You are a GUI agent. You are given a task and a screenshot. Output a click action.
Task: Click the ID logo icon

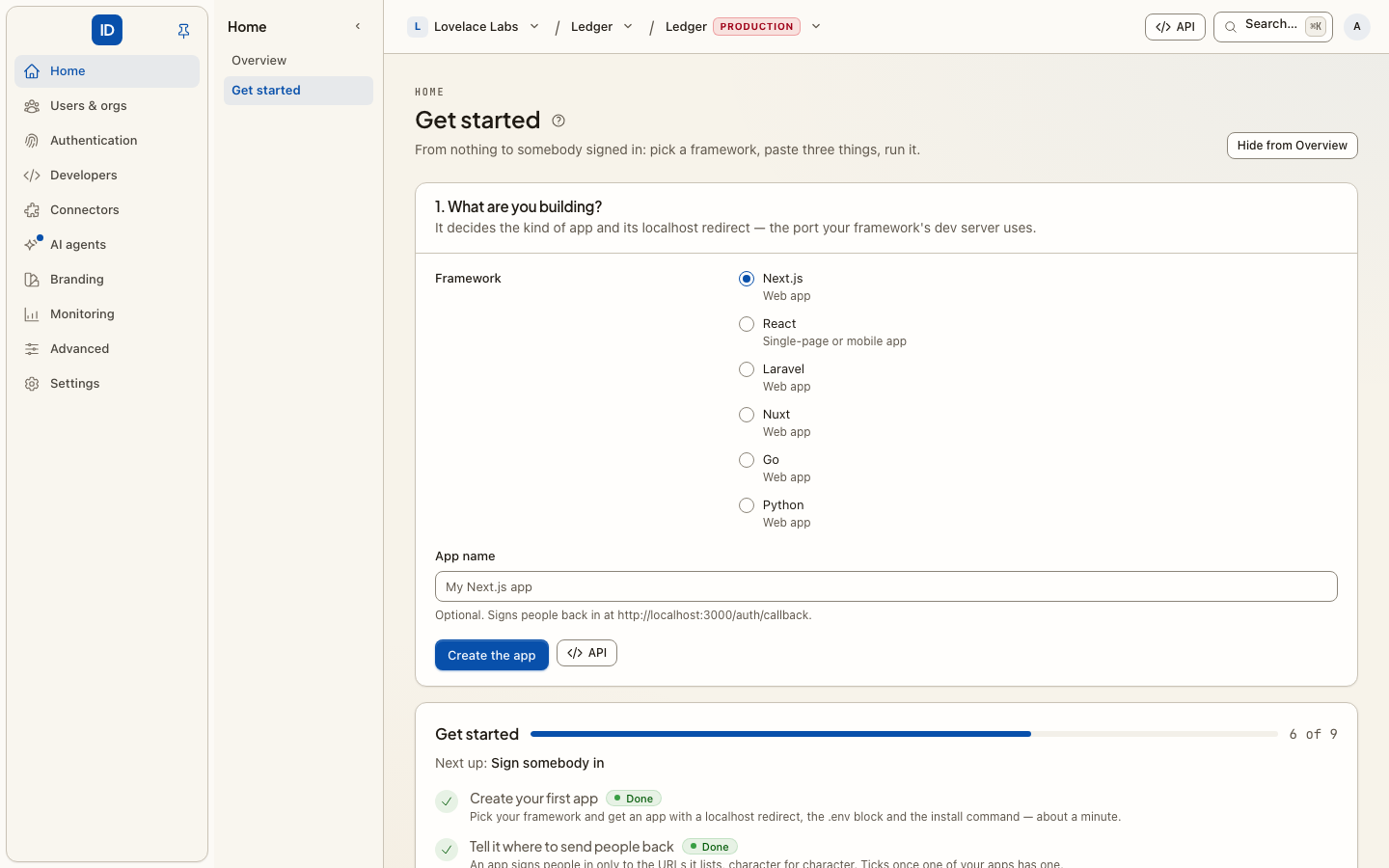coord(107,30)
